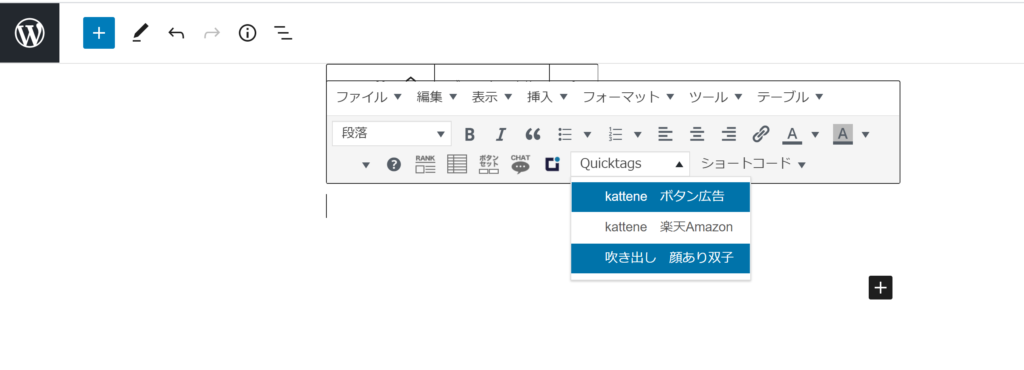Choose 吹き出し 顔あり双子 option
The width and height of the screenshot is (1024, 370).
[660, 258]
